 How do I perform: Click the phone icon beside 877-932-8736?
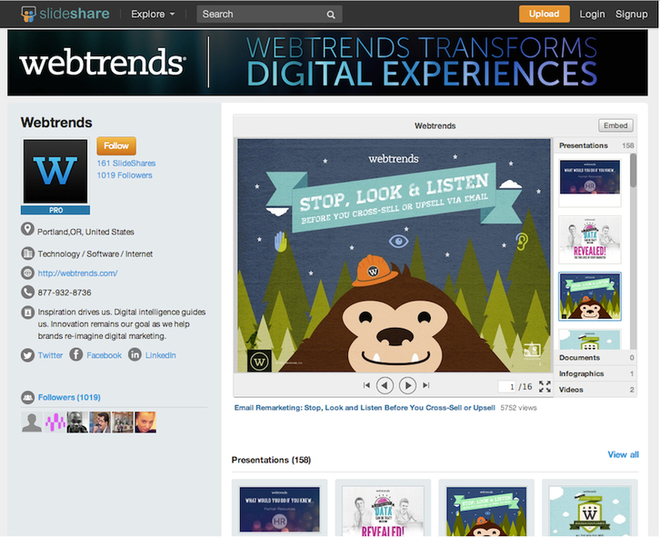click(x=27, y=292)
